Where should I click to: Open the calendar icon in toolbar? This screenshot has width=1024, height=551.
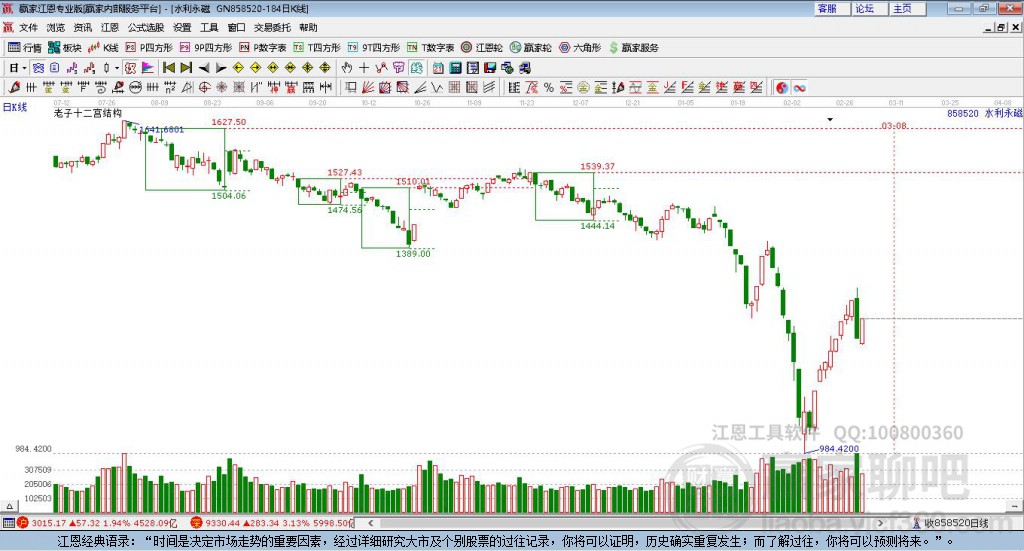438,68
